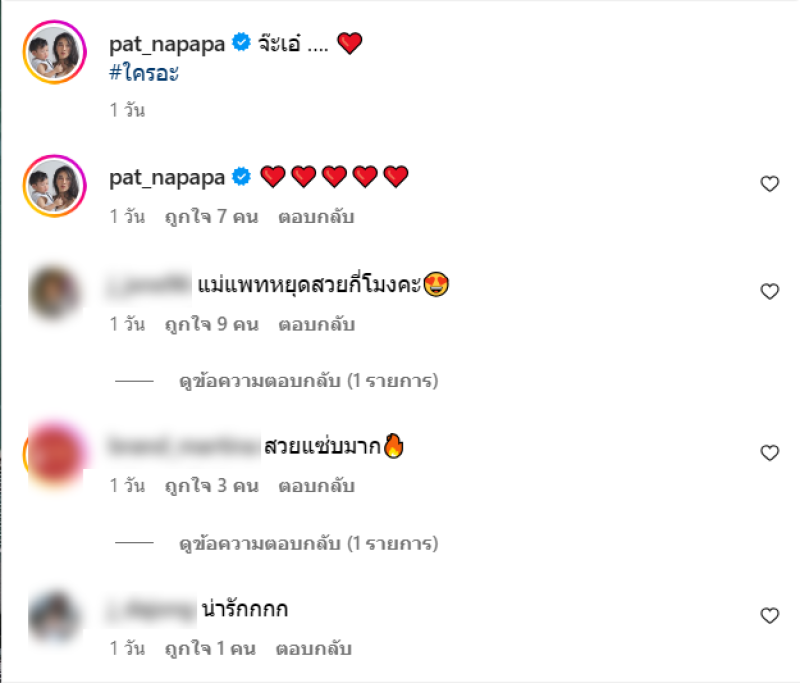
Task: Tap heart icon beside น่ารักกกก comment
Action: 769,616
